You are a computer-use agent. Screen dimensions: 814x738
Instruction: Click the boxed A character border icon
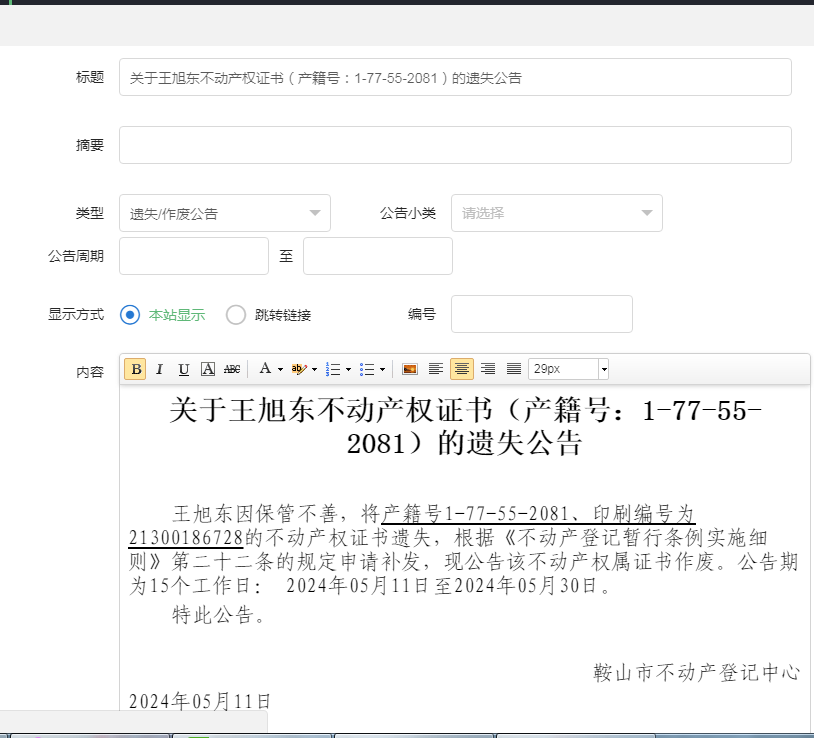pyautogui.click(x=208, y=369)
